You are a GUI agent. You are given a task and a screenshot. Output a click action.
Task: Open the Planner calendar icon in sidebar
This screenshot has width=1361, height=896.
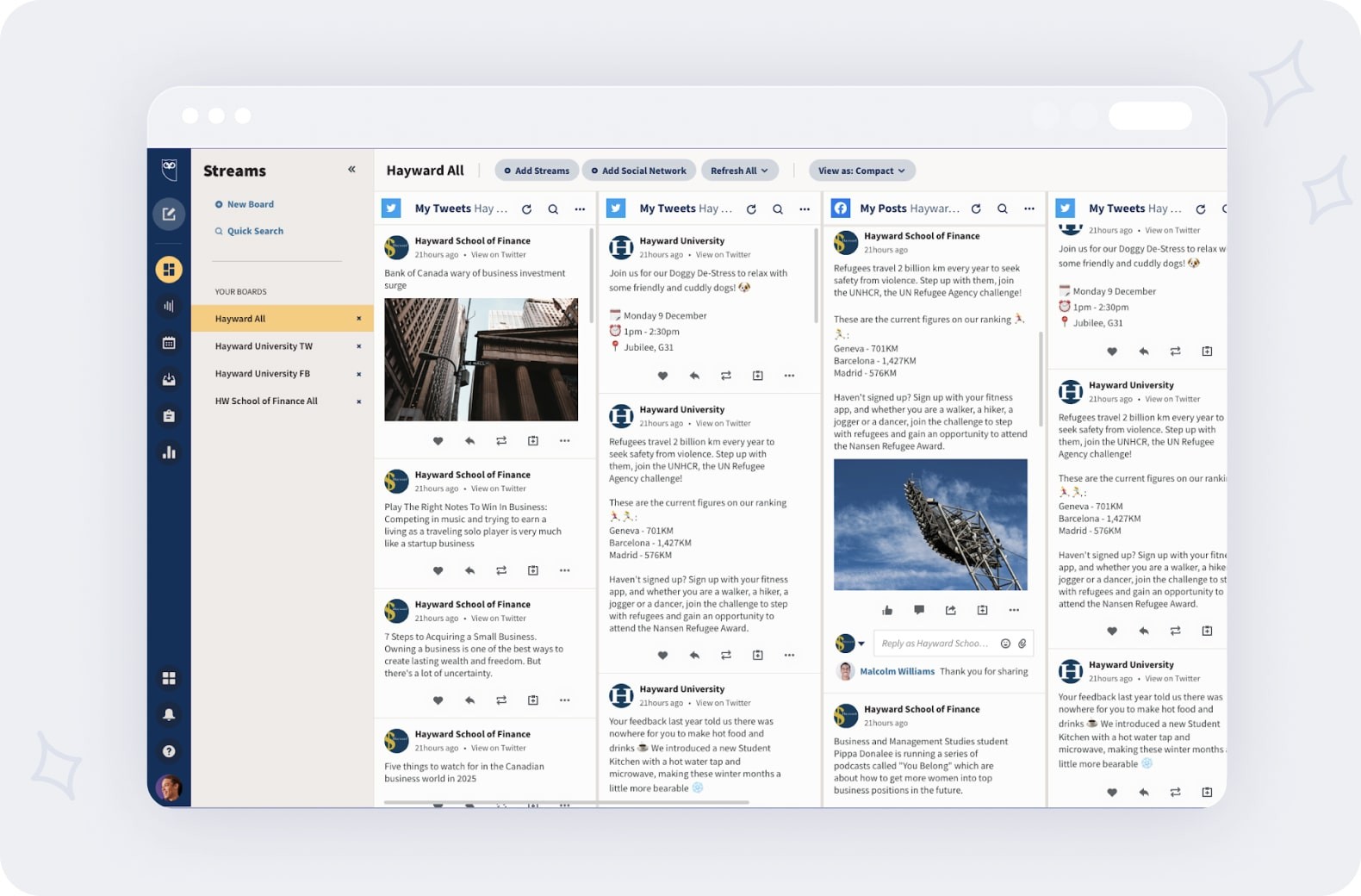click(169, 343)
